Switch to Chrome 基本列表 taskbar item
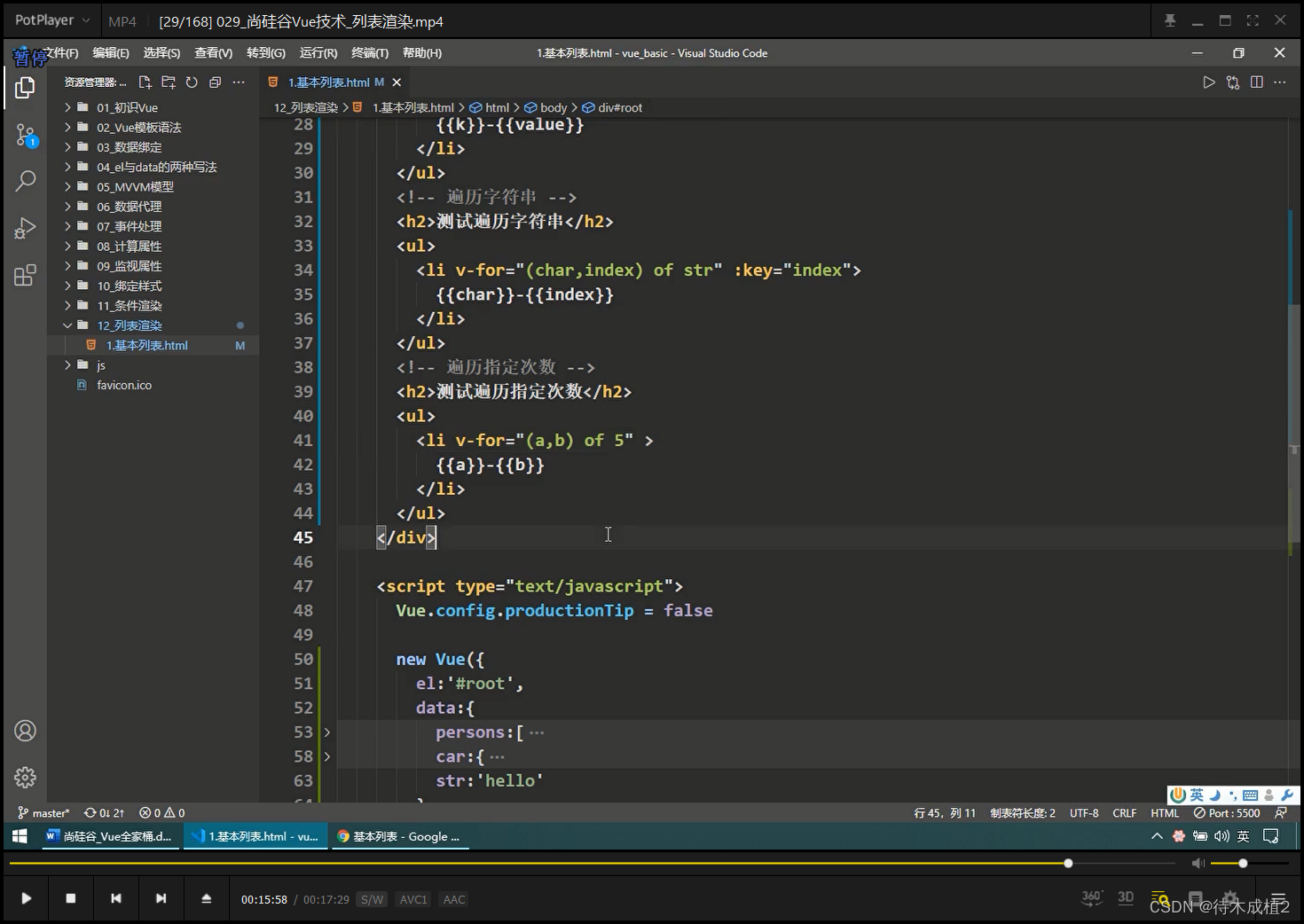The image size is (1304, 924). (399, 836)
